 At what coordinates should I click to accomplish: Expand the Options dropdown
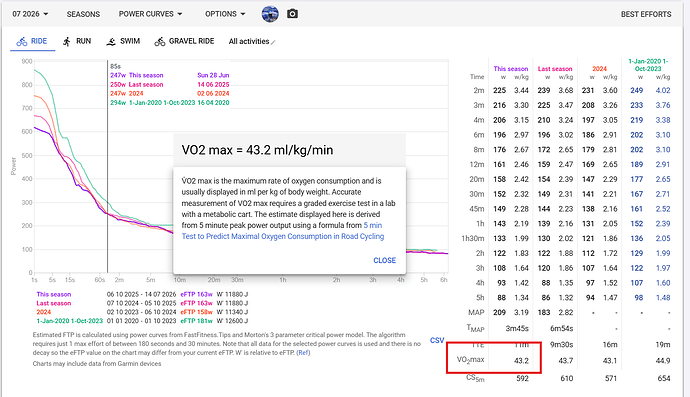pos(225,14)
